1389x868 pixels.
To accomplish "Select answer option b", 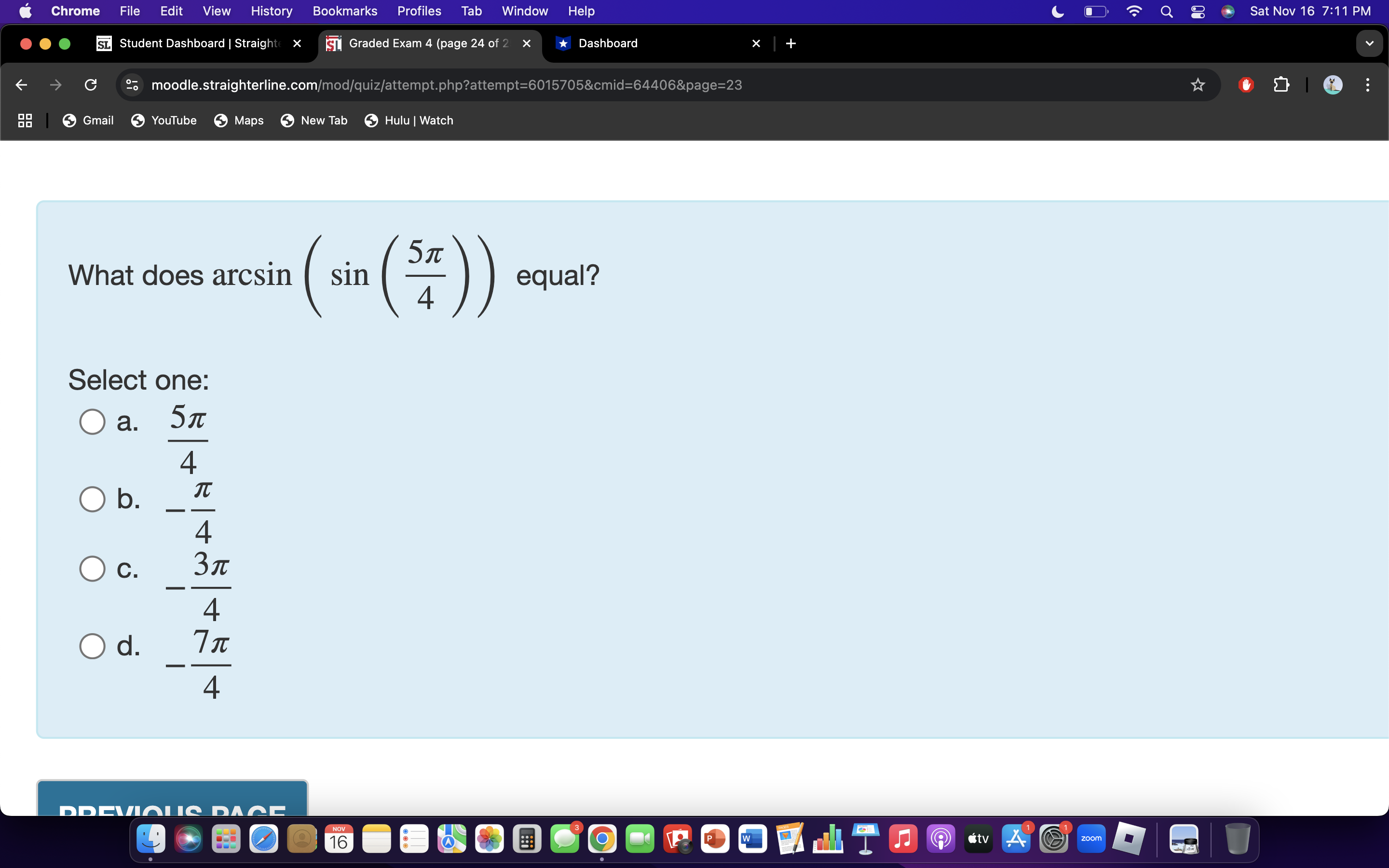I will coord(92,499).
